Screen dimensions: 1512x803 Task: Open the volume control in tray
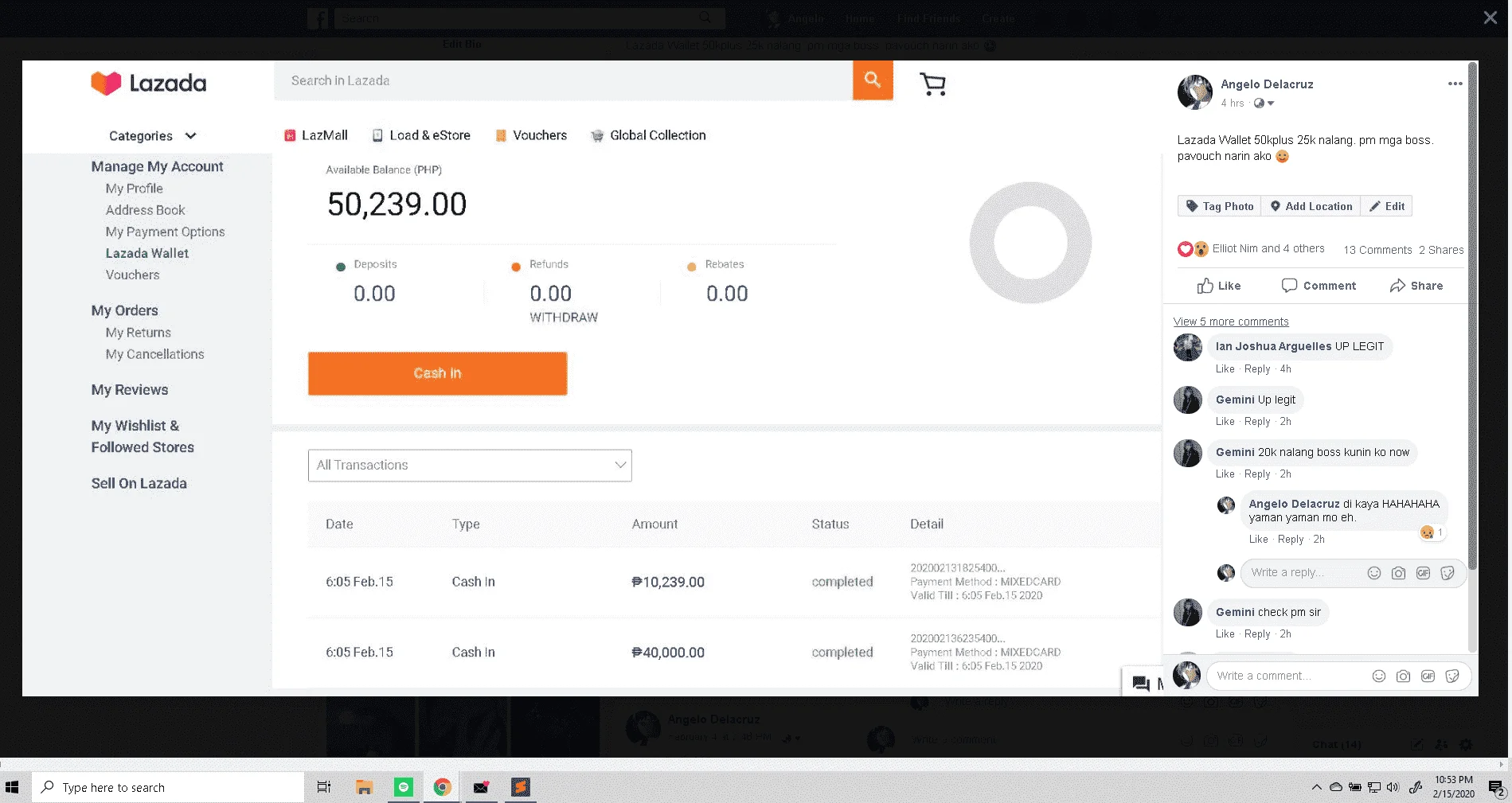(1393, 787)
